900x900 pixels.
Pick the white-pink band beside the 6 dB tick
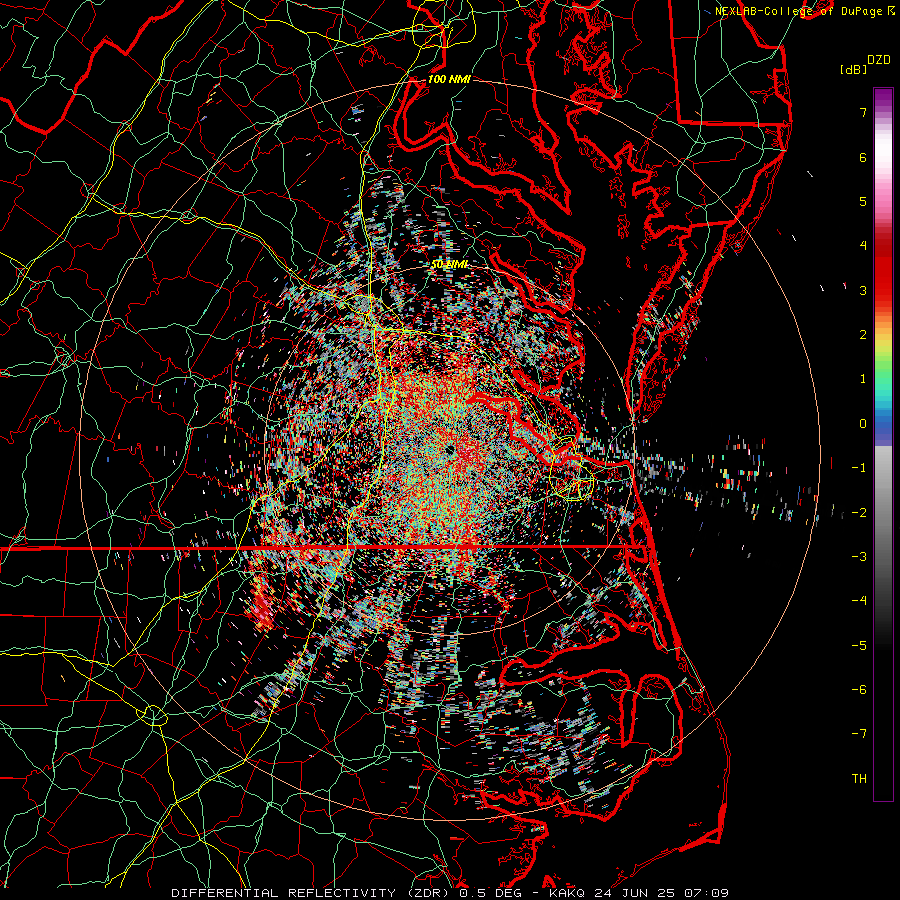click(883, 157)
